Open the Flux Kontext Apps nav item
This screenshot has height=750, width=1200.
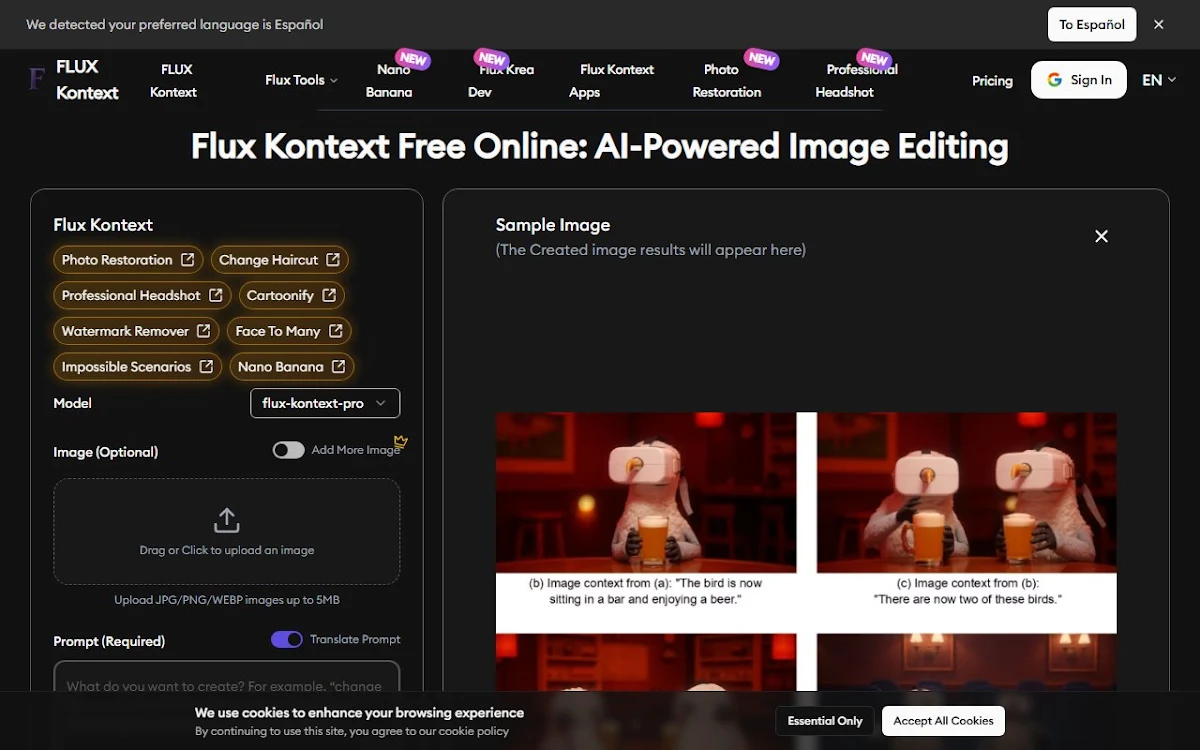tap(611, 80)
